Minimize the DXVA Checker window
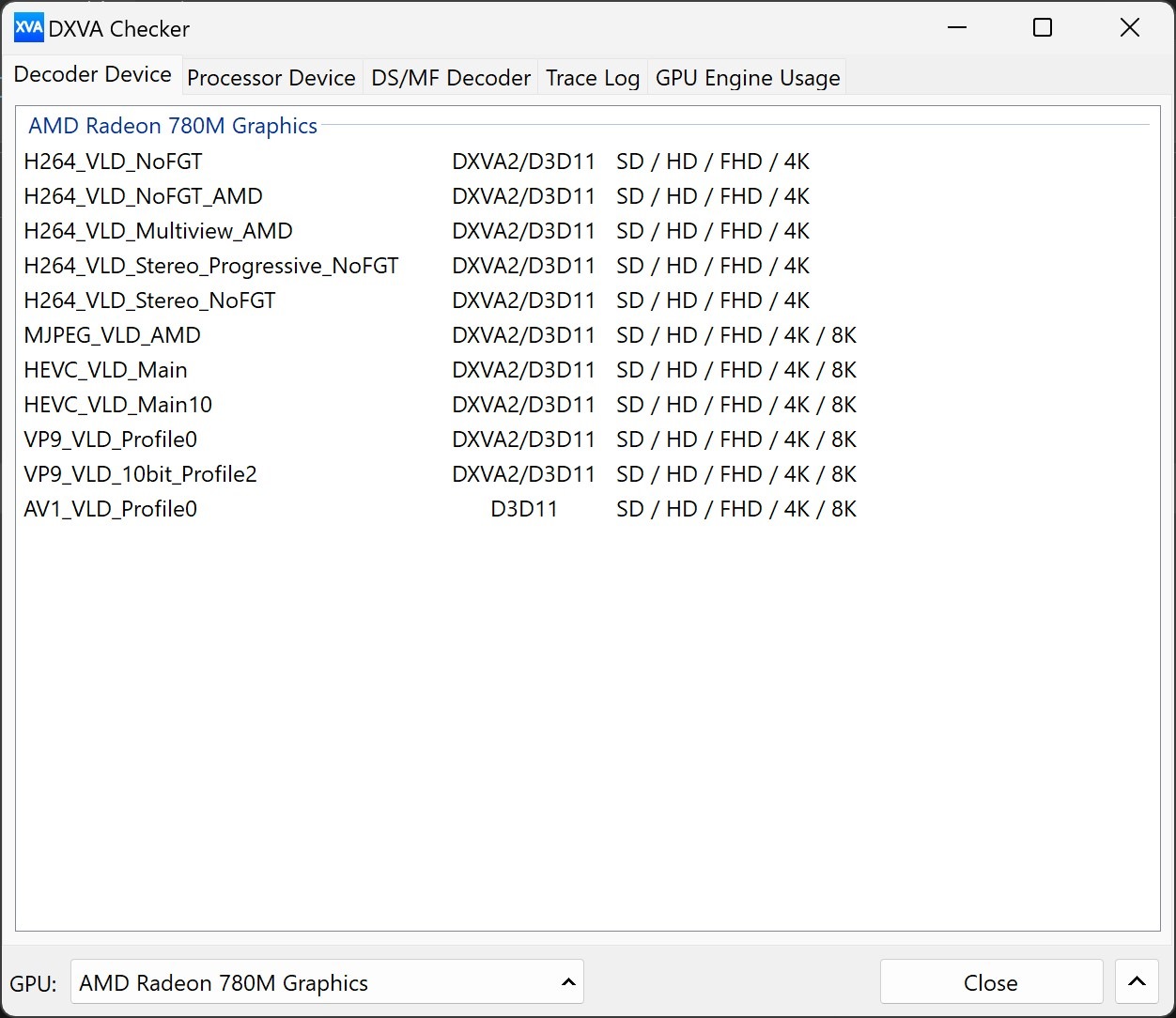This screenshot has height=1018, width=1176. click(957, 27)
